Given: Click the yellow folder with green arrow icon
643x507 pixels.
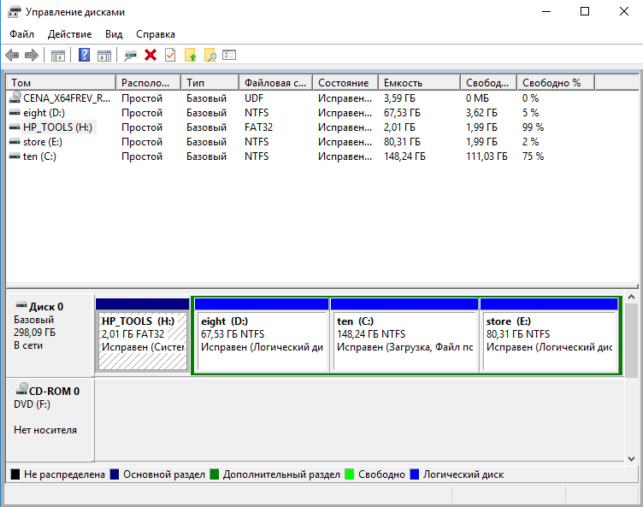Looking at the screenshot, I should point(190,55).
